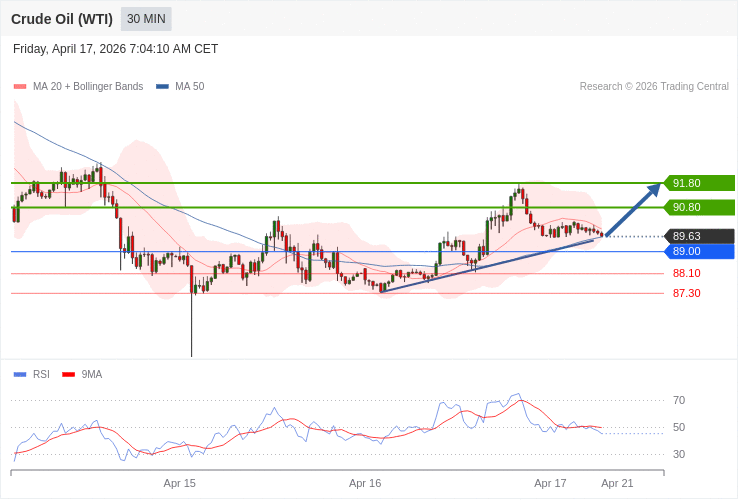
Task: Click the red 9MA legend swatch
Action: click(x=68, y=375)
